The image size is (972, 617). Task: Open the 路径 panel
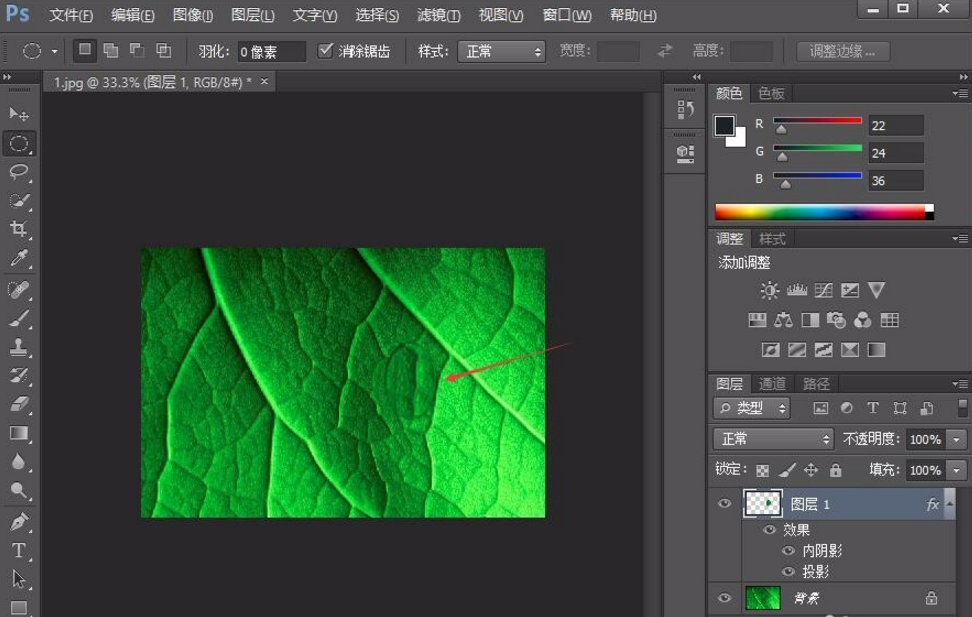[x=817, y=383]
